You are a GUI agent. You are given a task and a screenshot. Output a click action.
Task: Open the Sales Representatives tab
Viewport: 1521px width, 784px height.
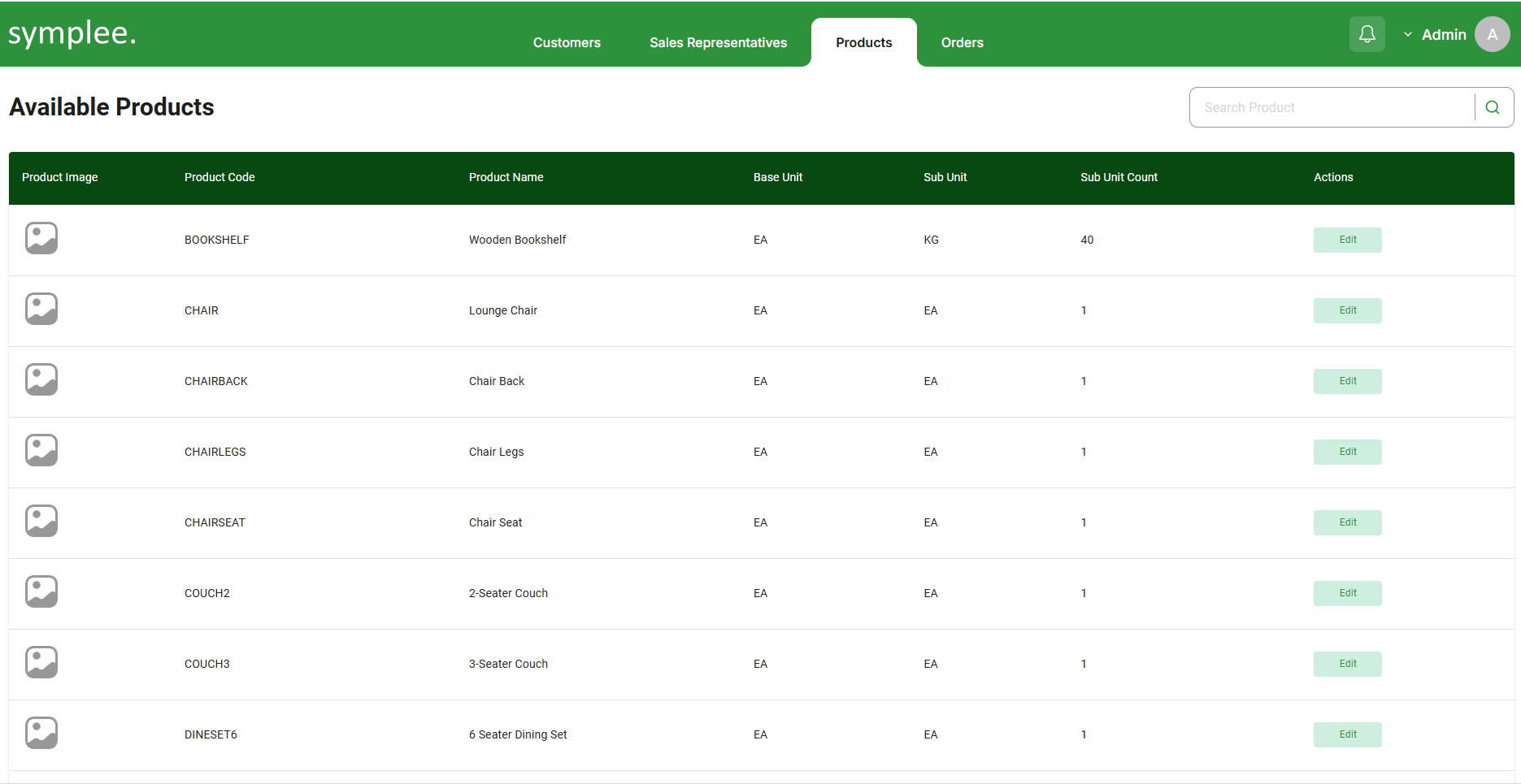[x=718, y=42]
